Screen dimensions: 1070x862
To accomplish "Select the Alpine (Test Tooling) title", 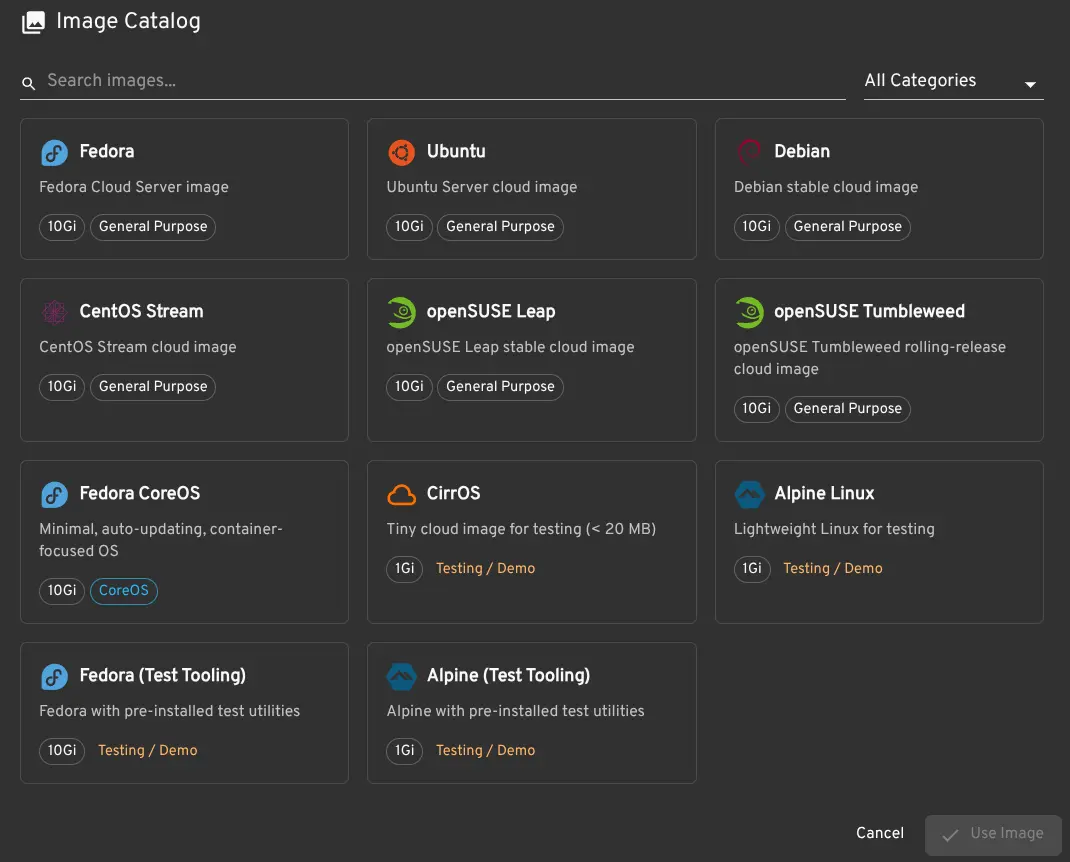I will 508,676.
